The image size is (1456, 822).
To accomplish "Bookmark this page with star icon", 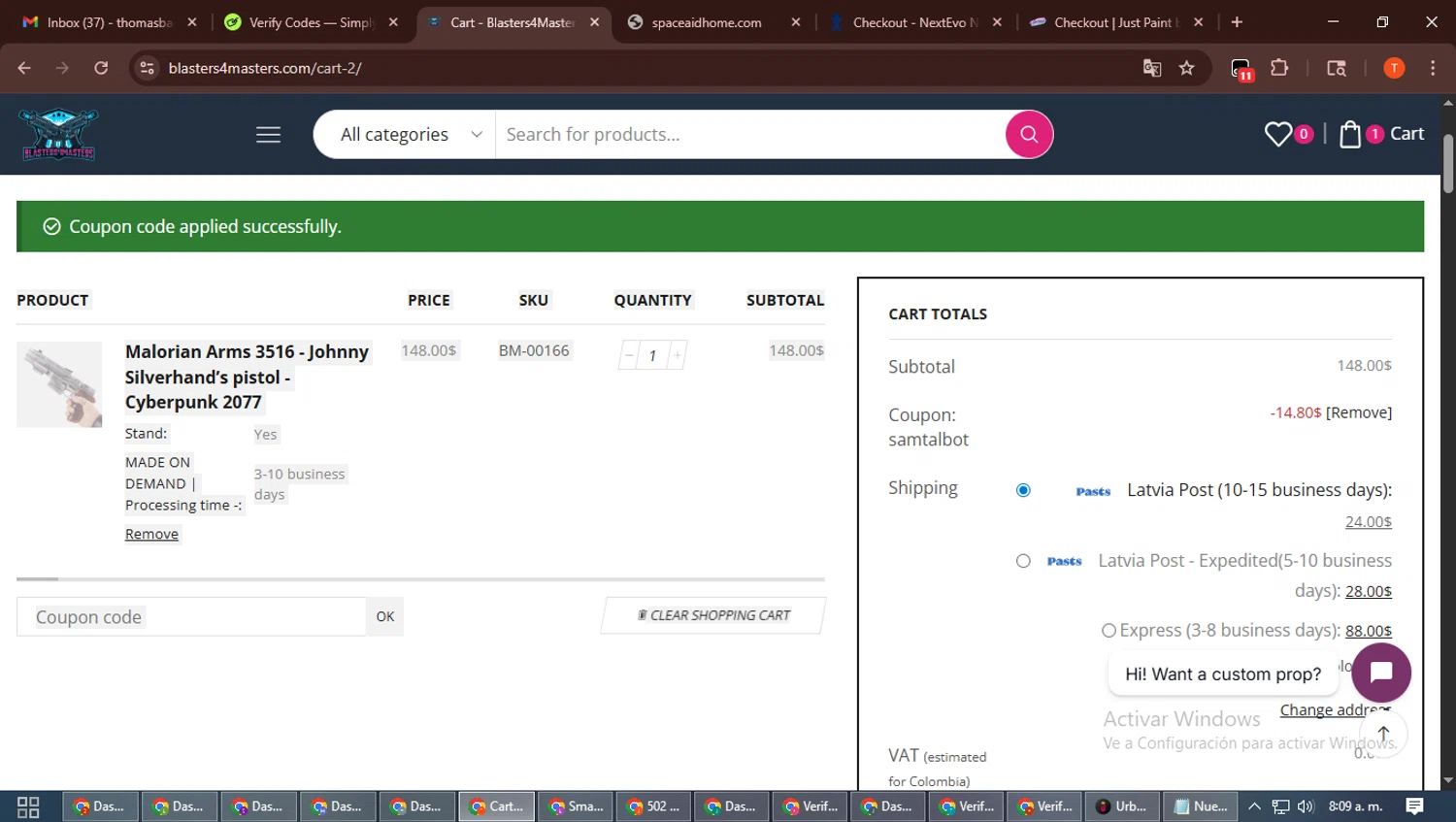I will pyautogui.click(x=1186, y=68).
